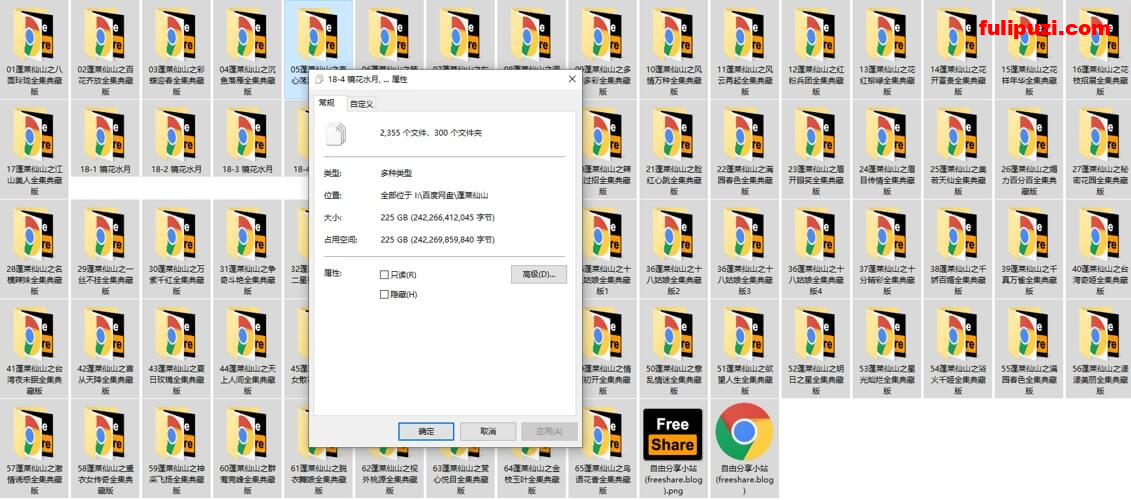The image size is (1131, 500).
Task: Cancel the dialog with 取消
Action: [488, 431]
